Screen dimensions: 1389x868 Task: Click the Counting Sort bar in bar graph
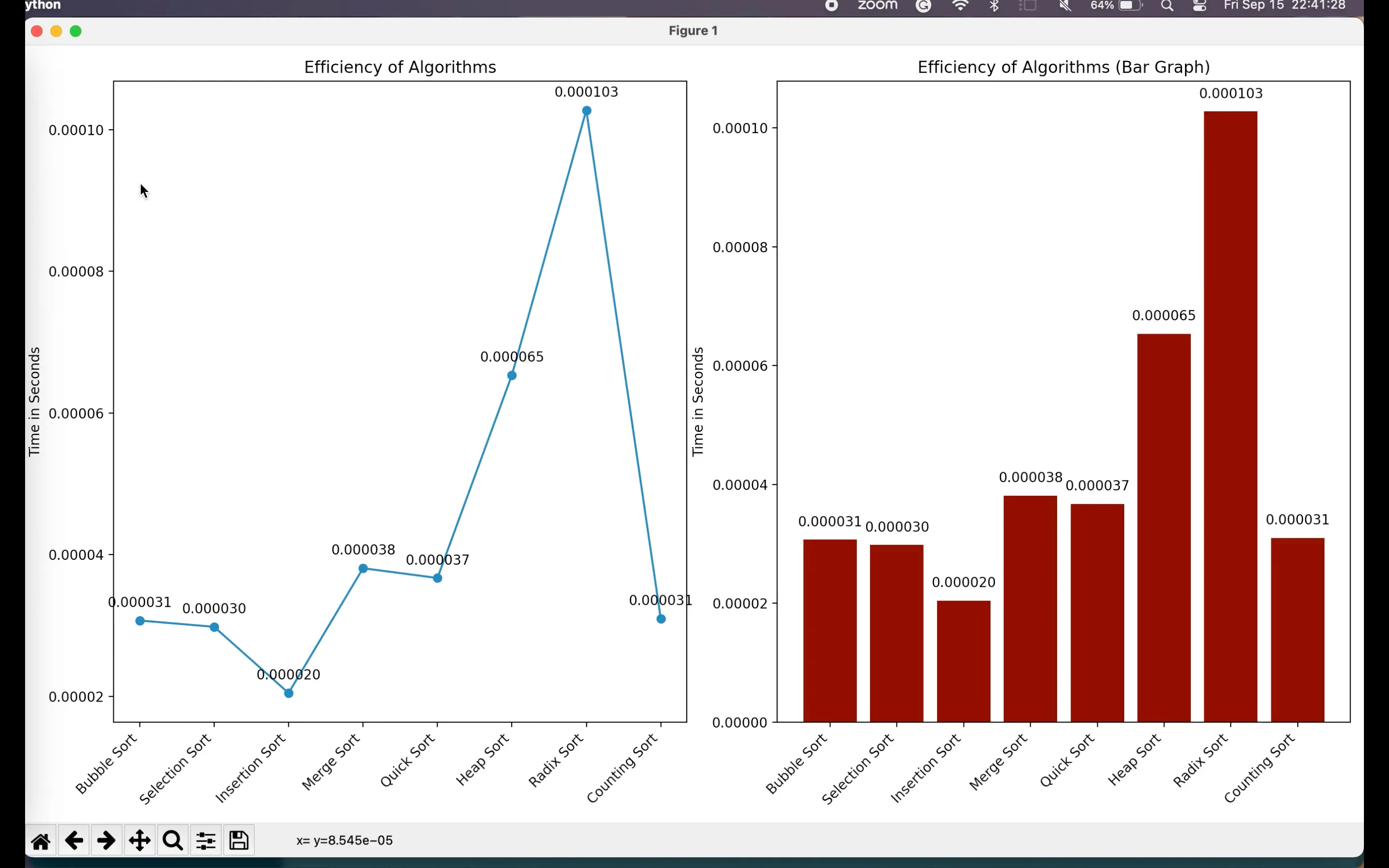[1298, 630]
